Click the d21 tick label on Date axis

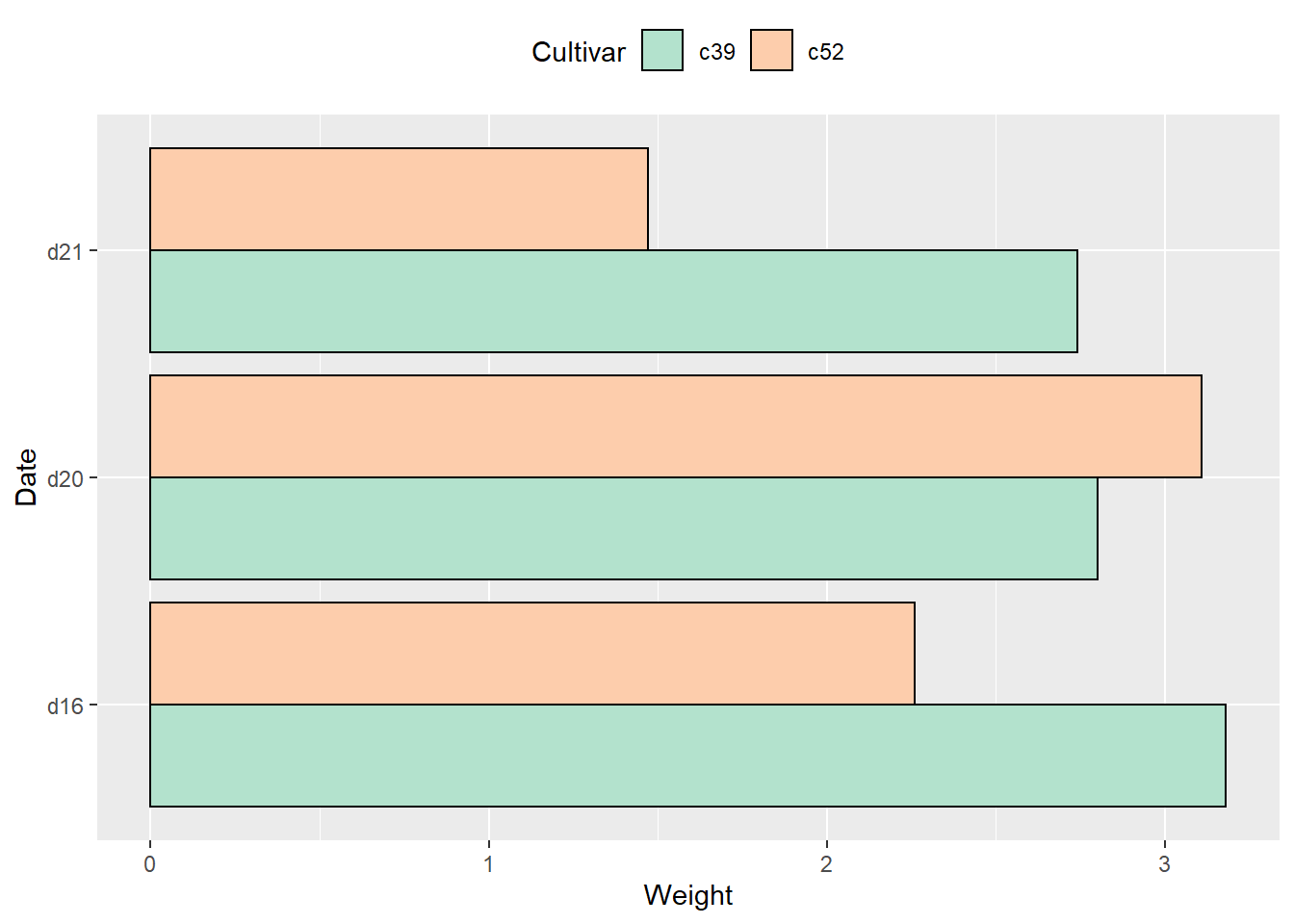click(65, 252)
